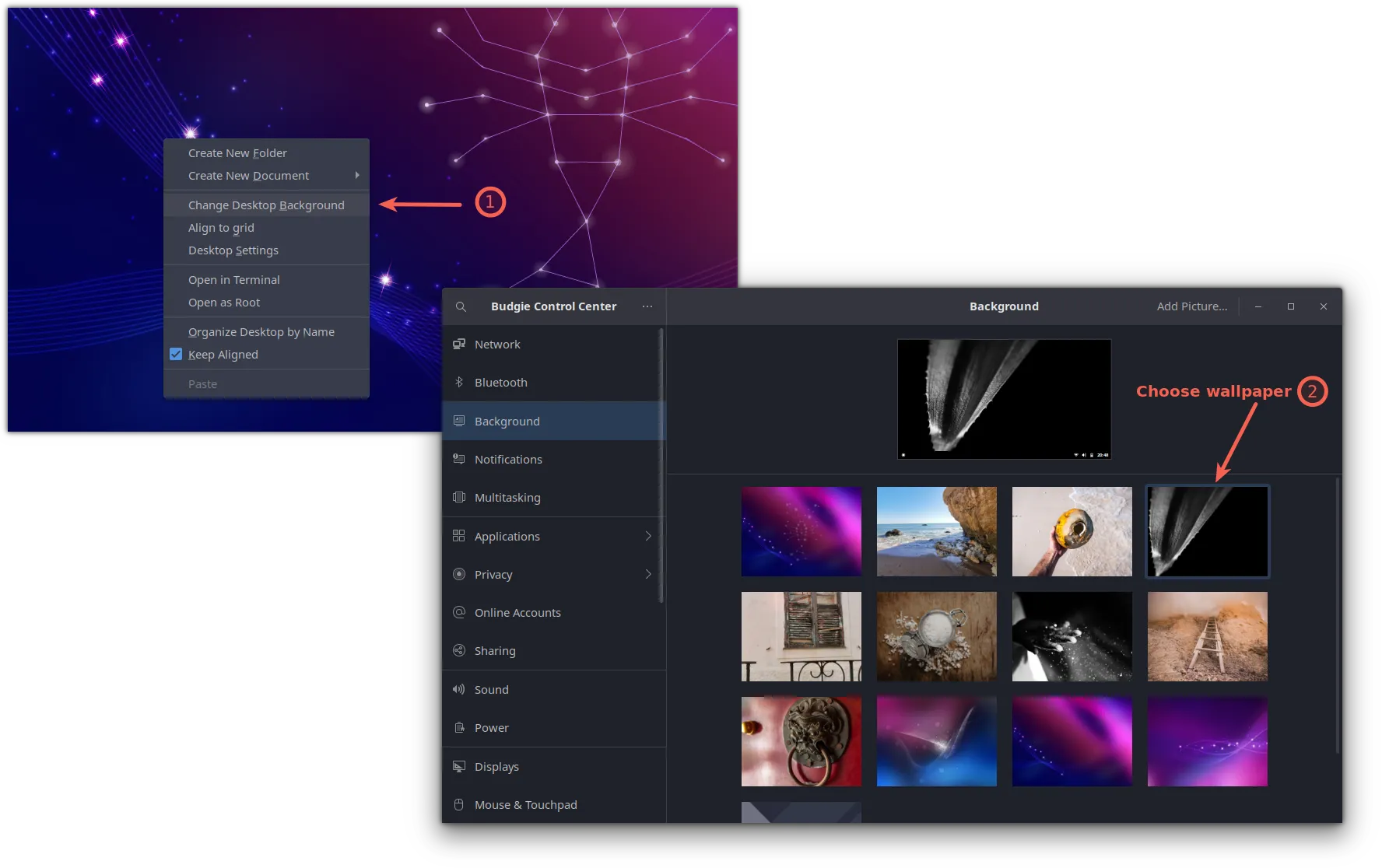
Task: Click the Bluetooth icon in the sidebar
Action: 459,382
